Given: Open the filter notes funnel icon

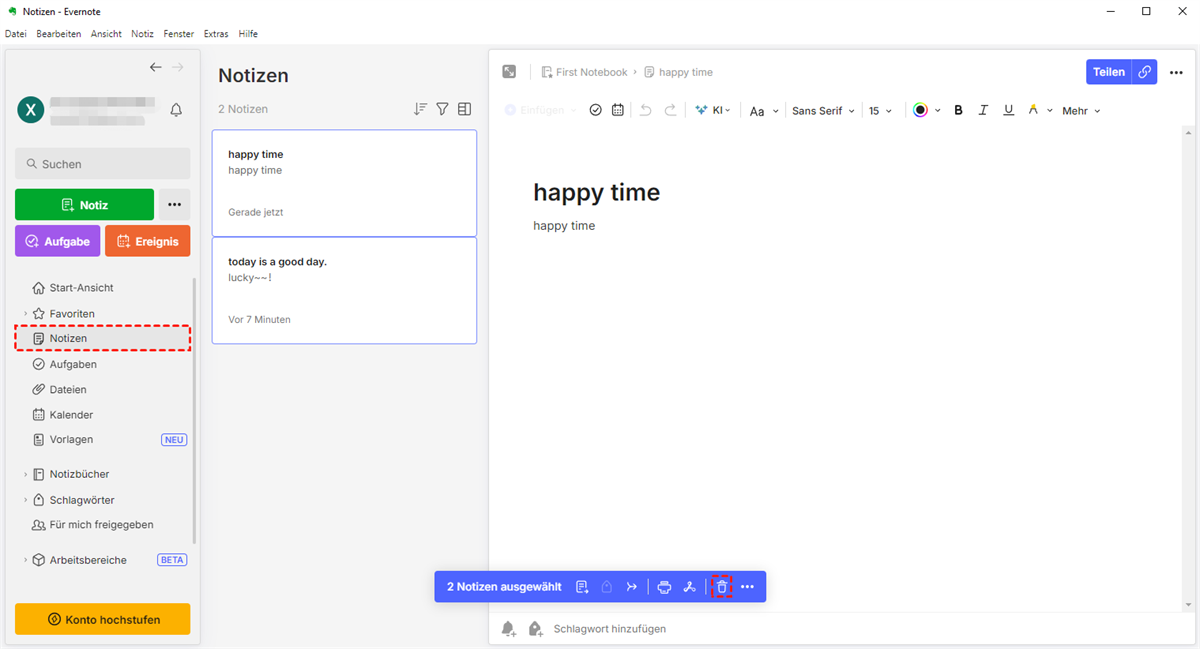Looking at the screenshot, I should (x=442, y=109).
